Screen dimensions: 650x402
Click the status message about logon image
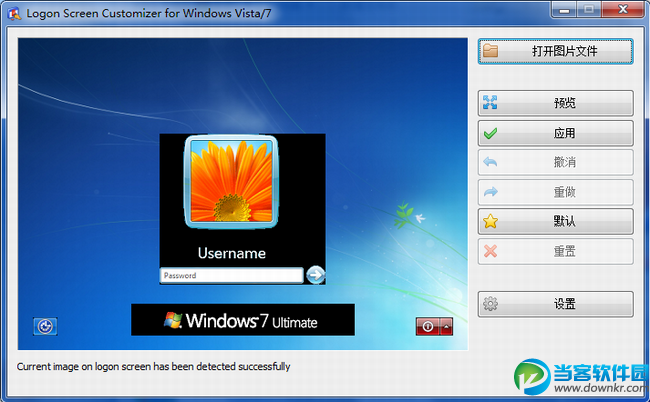click(153, 366)
